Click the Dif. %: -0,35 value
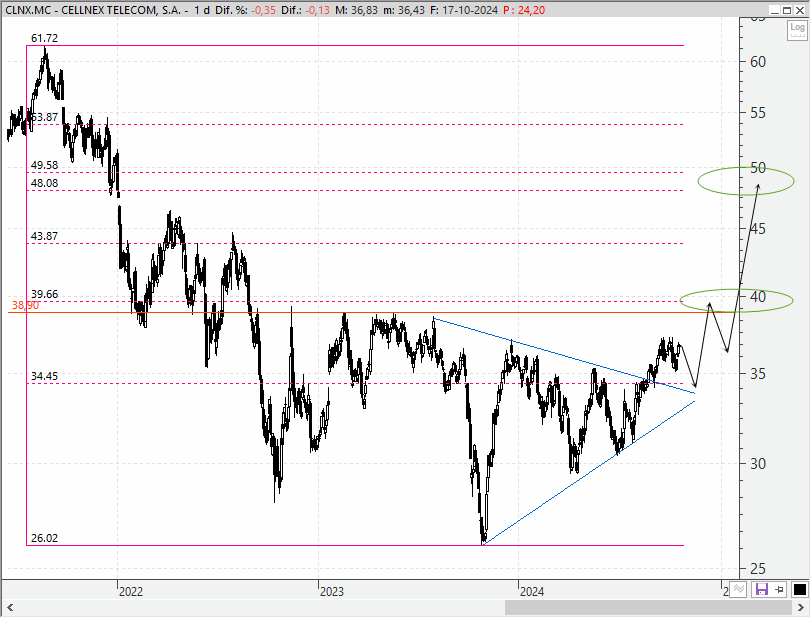Viewport: 811px width, 618px height. click(246, 10)
